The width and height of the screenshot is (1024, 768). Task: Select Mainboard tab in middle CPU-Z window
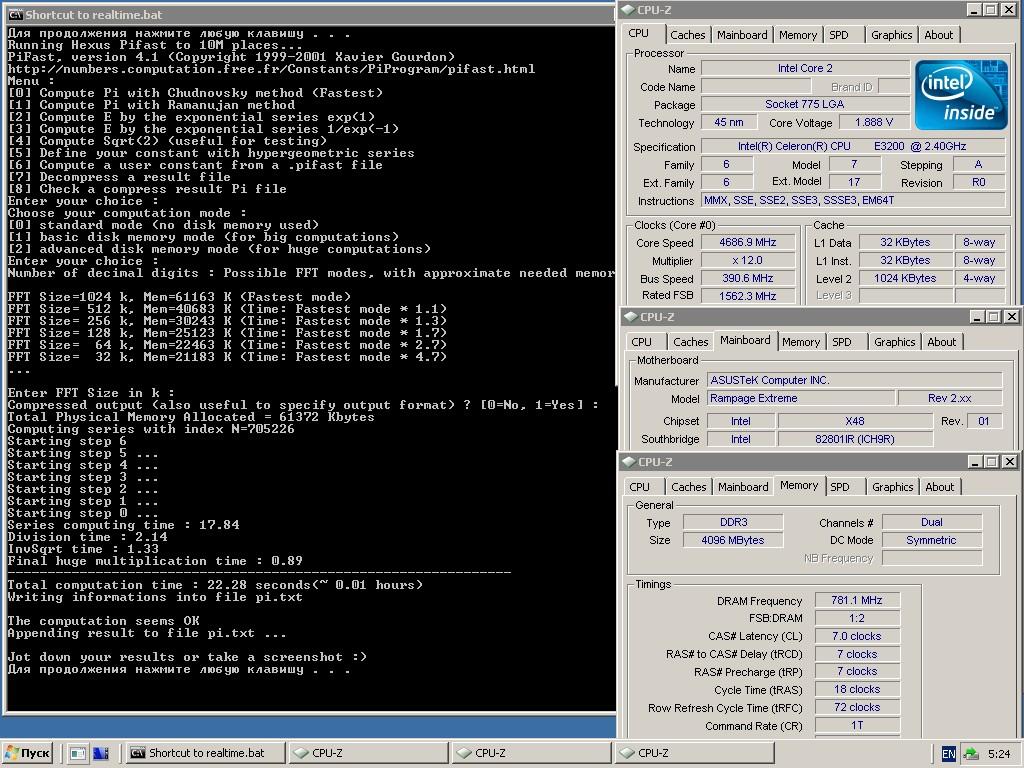point(745,340)
